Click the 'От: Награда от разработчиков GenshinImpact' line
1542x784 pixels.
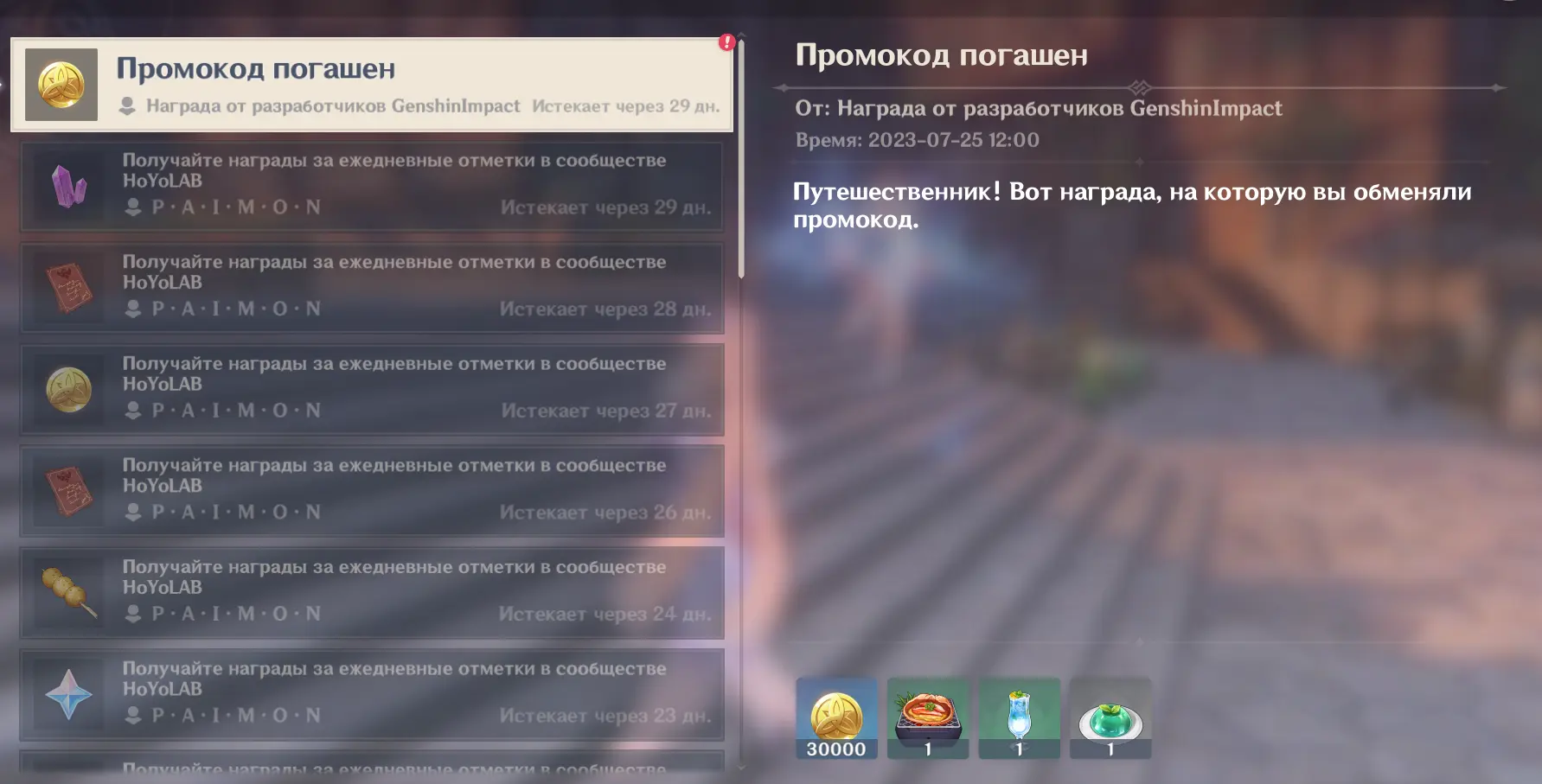pos(1039,108)
